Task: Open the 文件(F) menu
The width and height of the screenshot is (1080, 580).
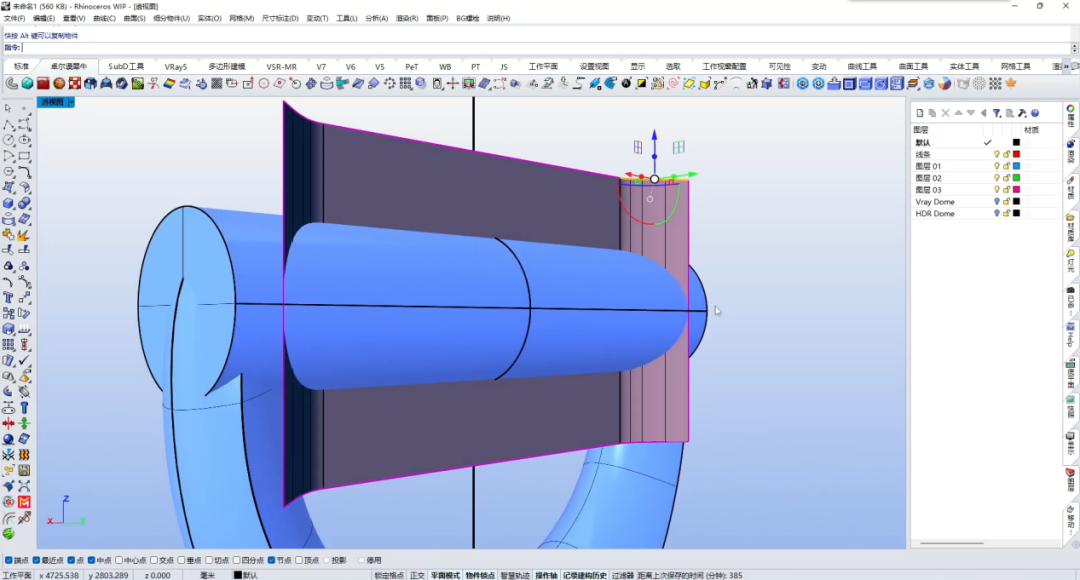Action: click(14, 19)
